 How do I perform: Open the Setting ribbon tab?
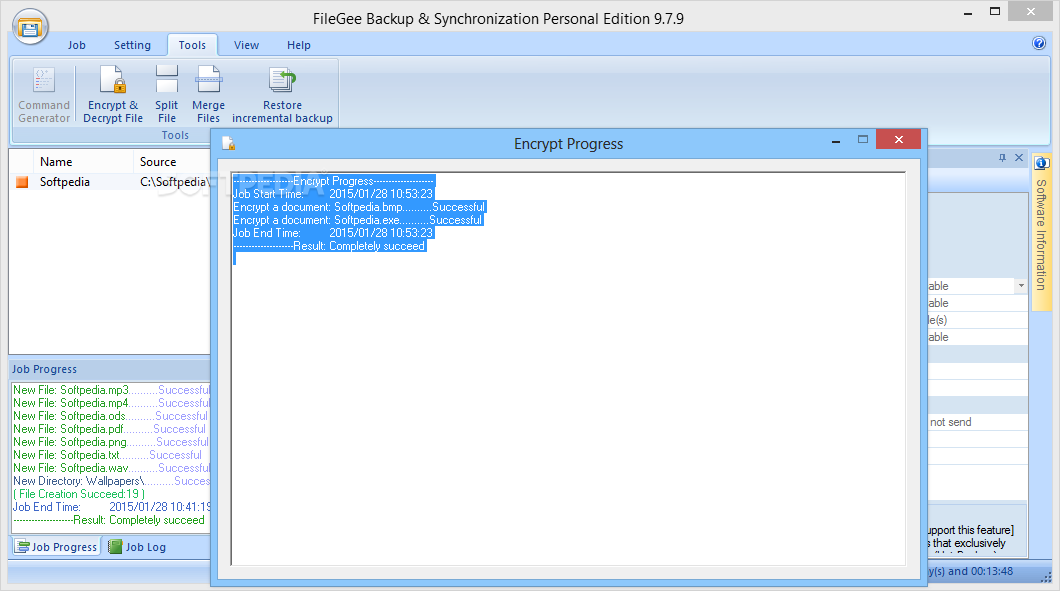point(132,45)
